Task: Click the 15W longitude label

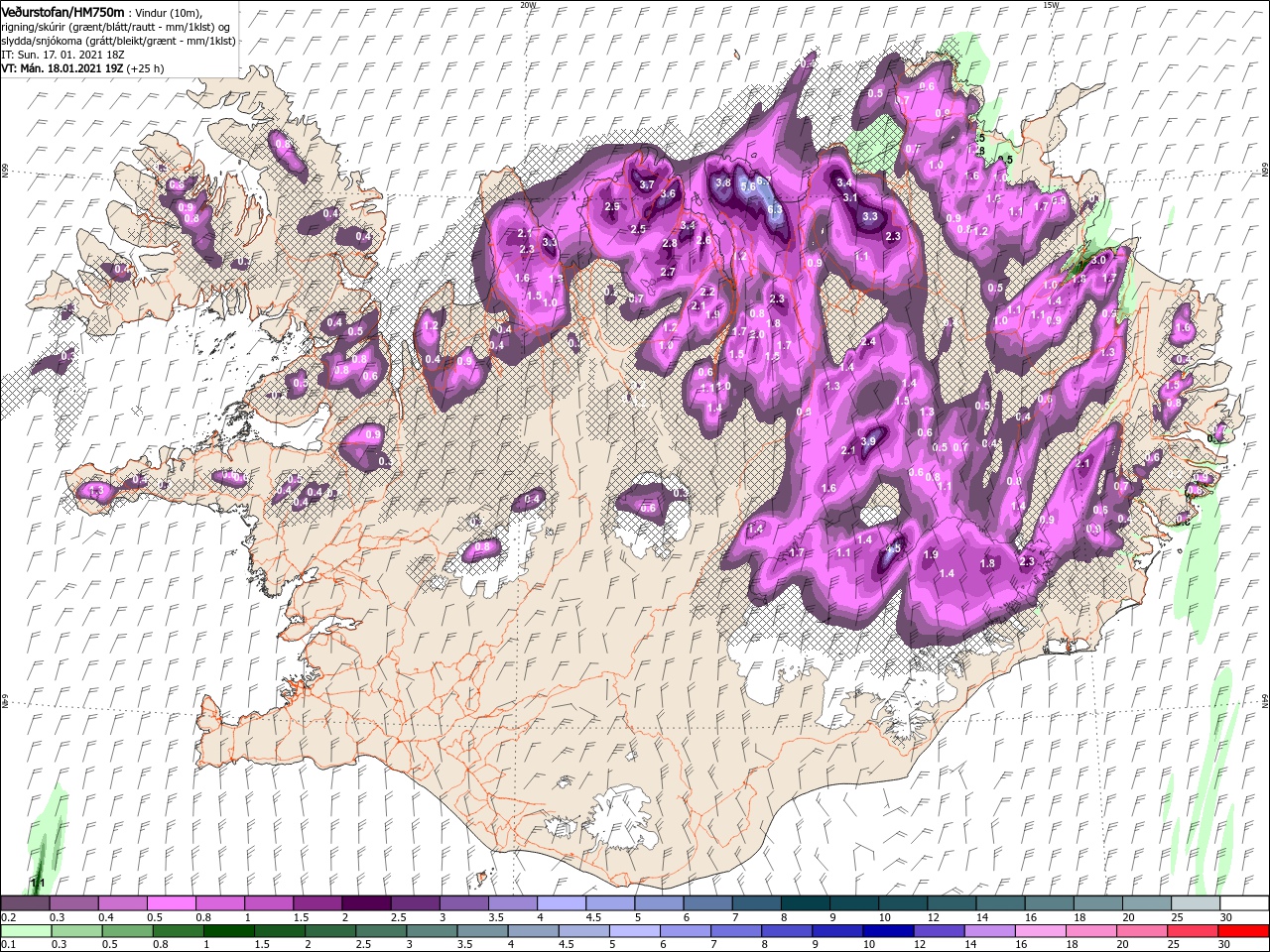Action: [1050, 5]
